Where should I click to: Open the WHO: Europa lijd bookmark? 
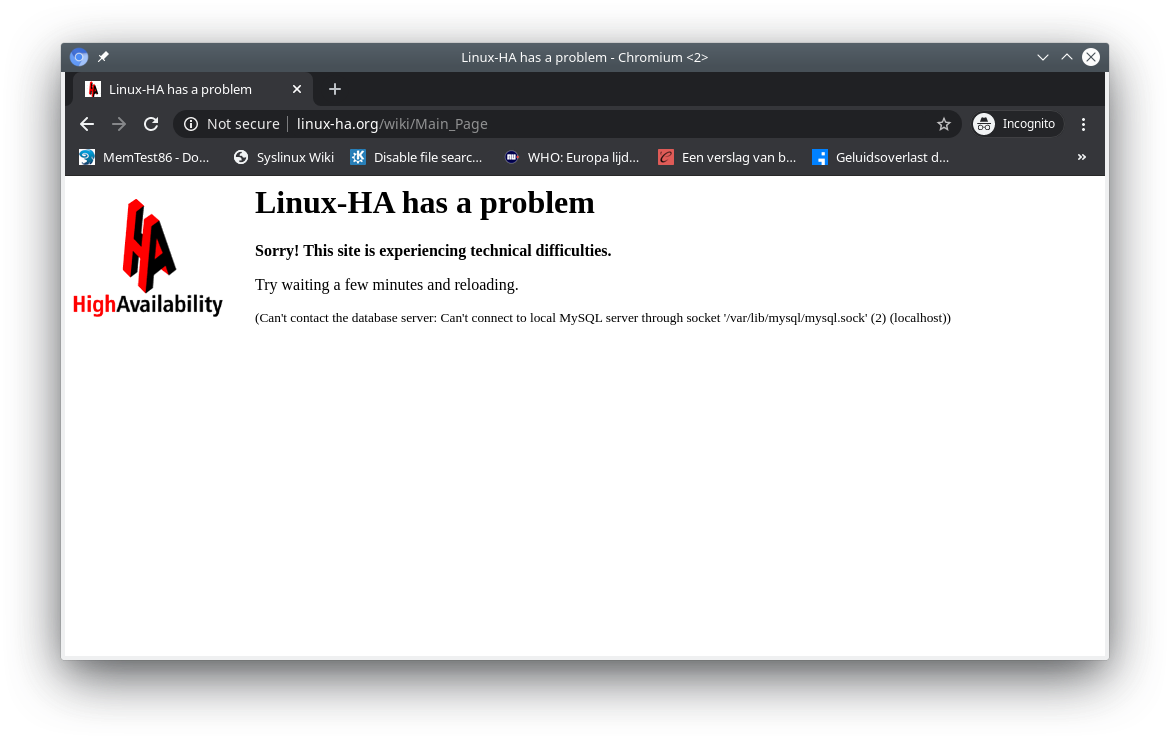572,158
